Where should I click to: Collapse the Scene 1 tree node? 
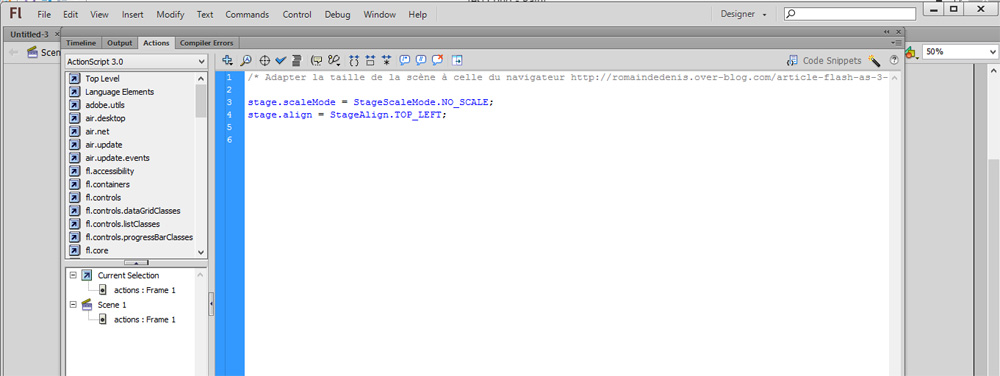[73, 305]
